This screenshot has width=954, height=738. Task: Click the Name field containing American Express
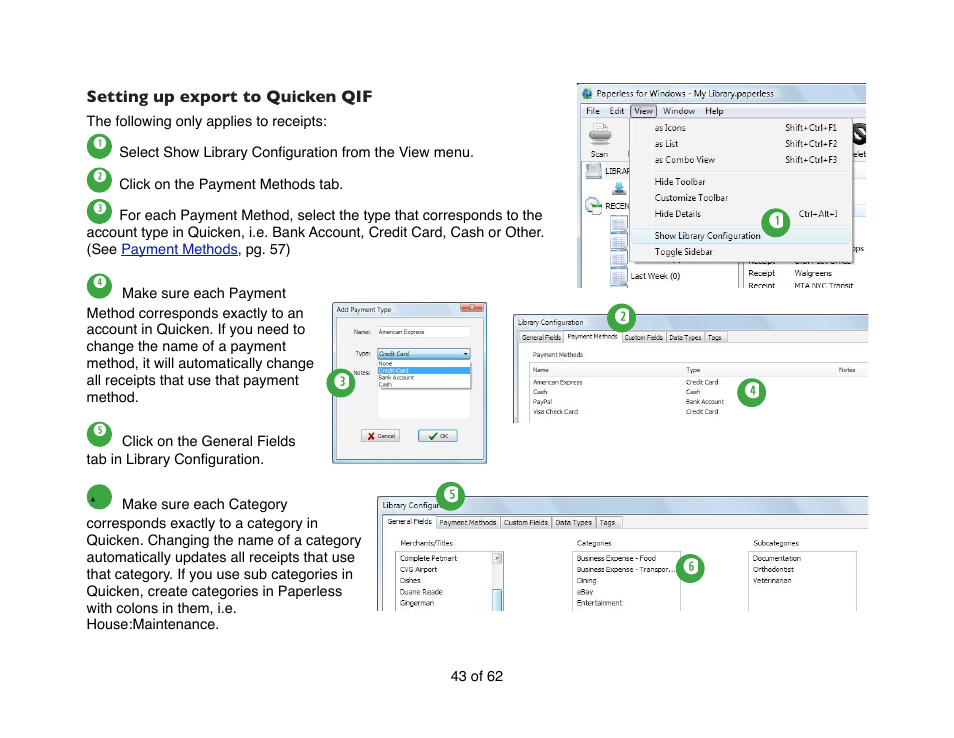pyautogui.click(x=423, y=332)
